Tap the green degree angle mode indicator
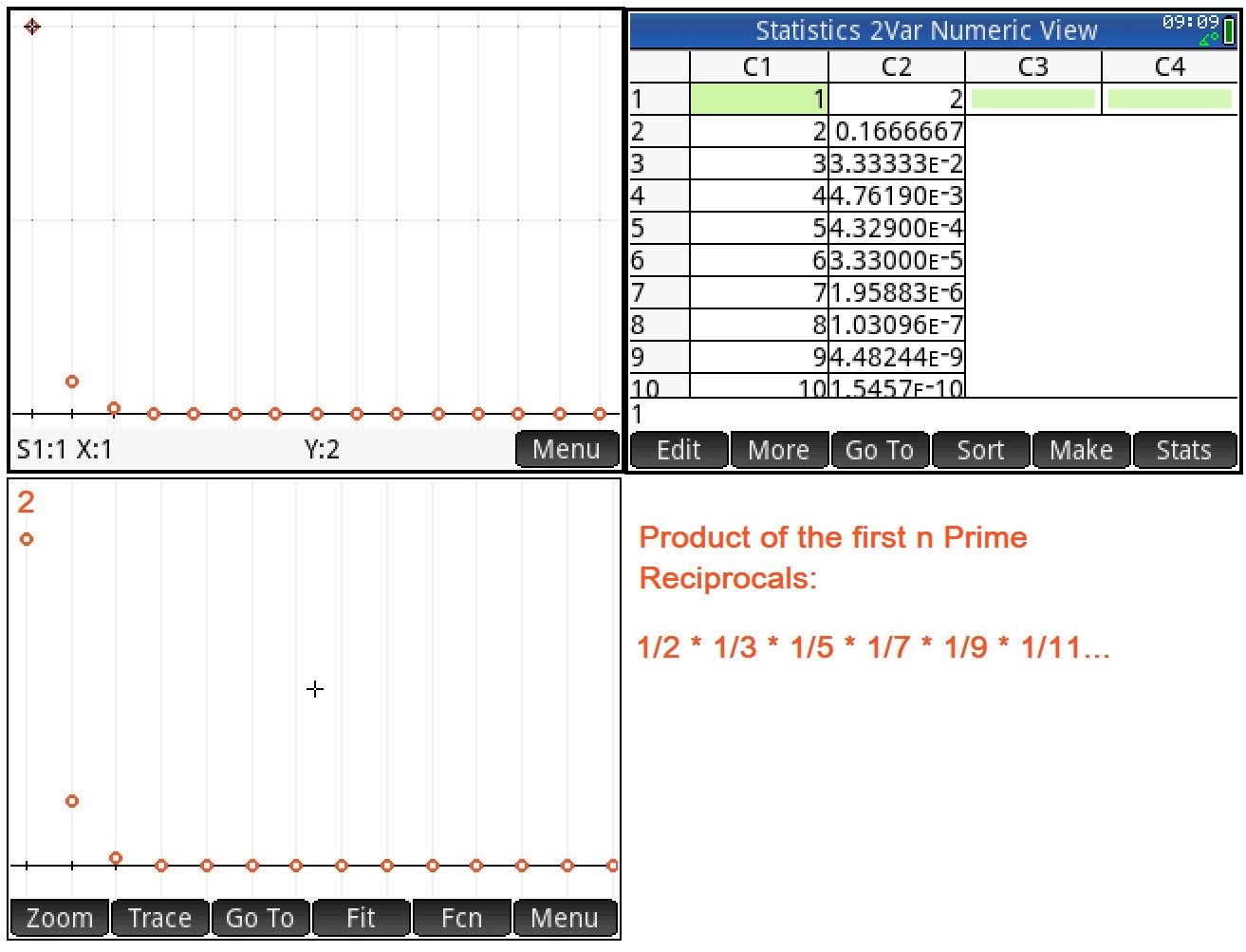Image resolution: width=1246 pixels, height=952 pixels. point(1209,39)
